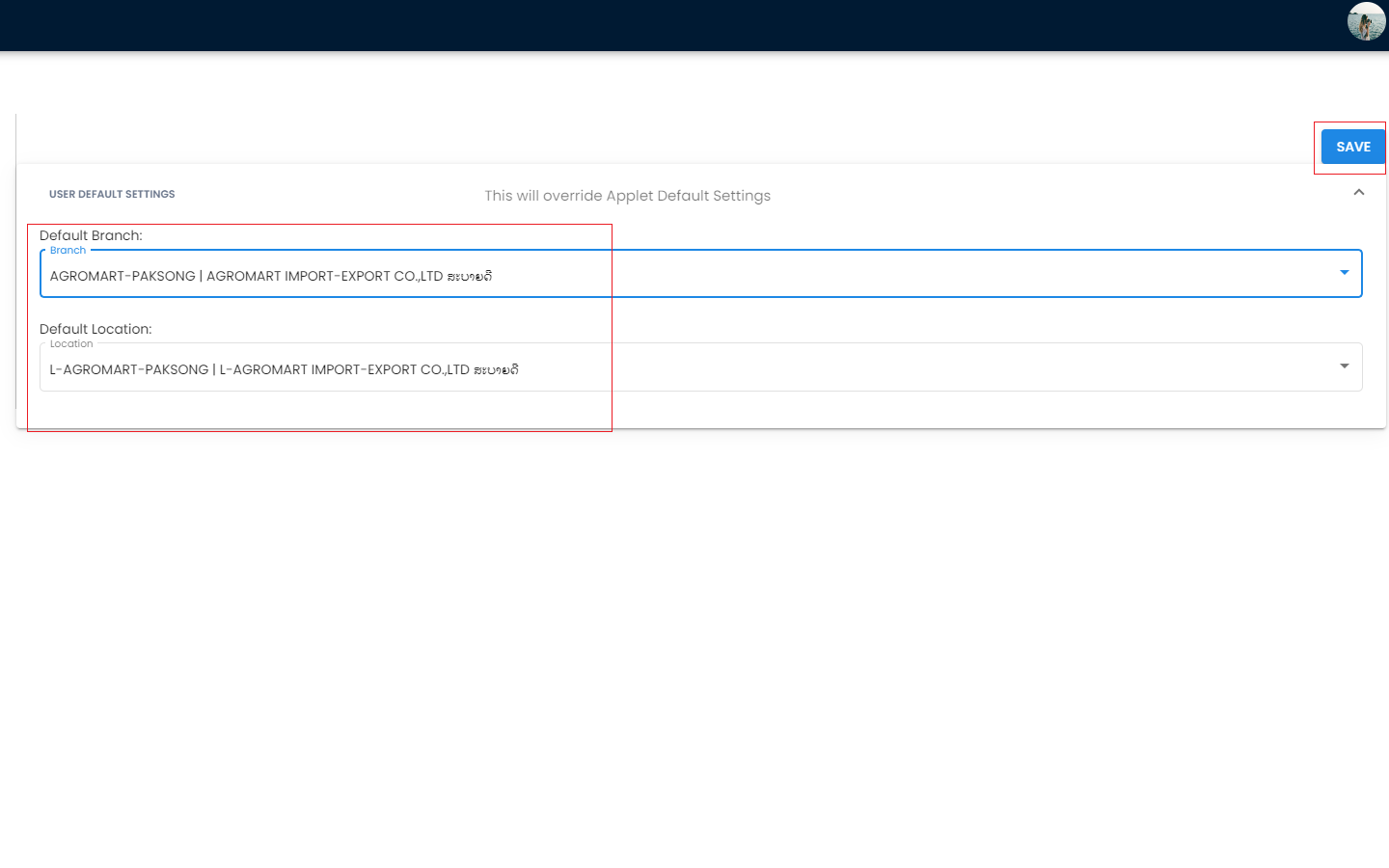
Task: Click the override Applet Default Settings note
Action: pyautogui.click(x=627, y=196)
